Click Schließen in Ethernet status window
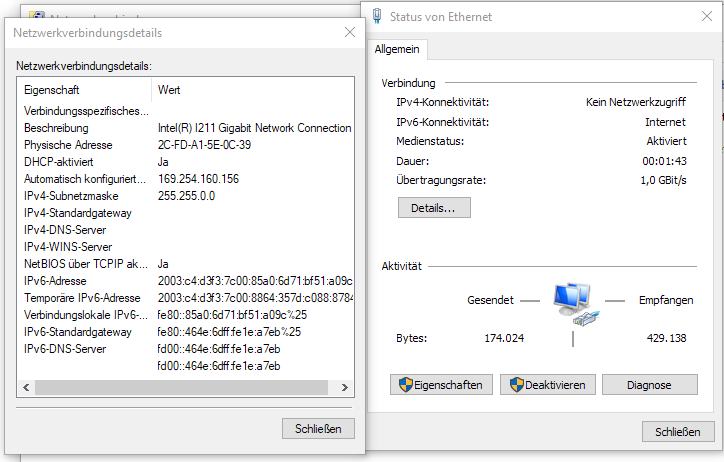724x462 pixels. coord(677,432)
